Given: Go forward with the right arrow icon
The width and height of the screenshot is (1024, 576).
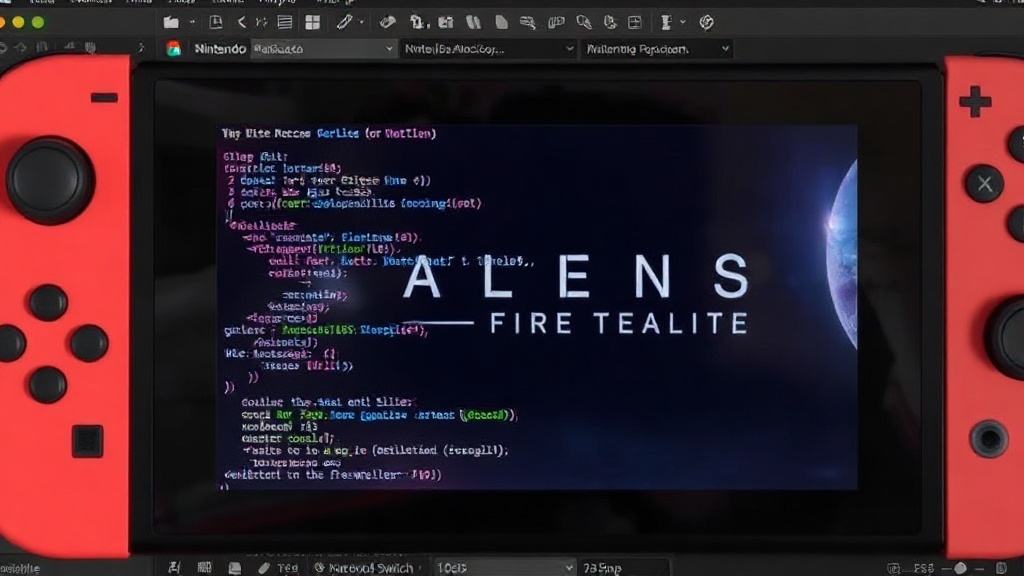Looking at the screenshot, I should 261,22.
